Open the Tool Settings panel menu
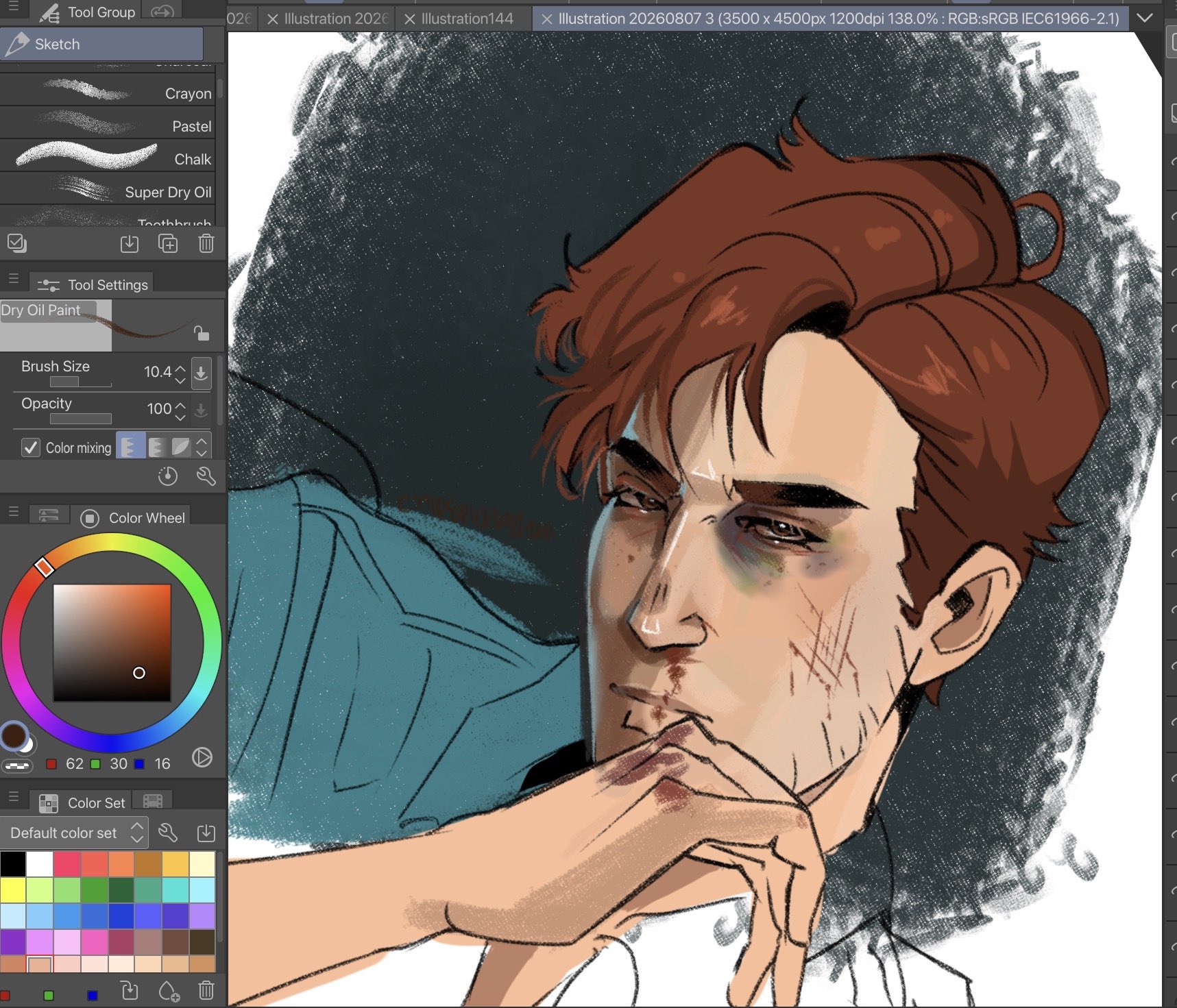This screenshot has width=1177, height=1008. (13, 279)
